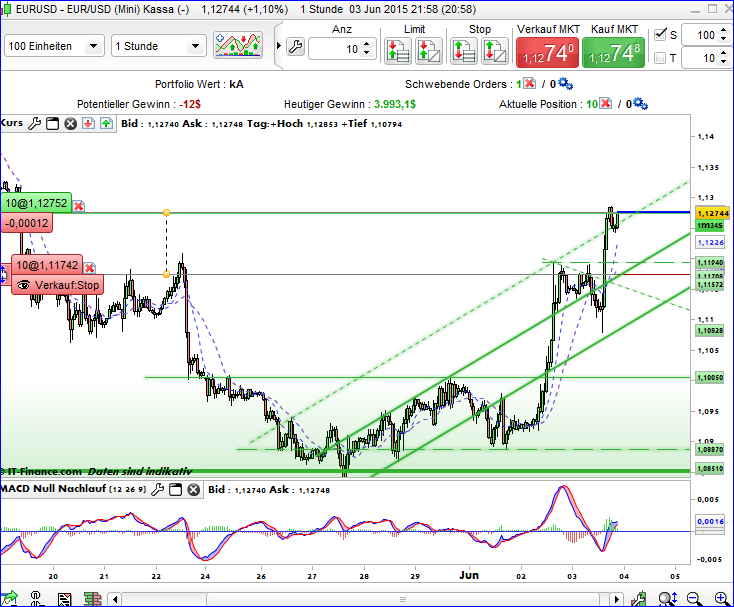Click the MACD value label 0,0016
The height and width of the screenshot is (607, 734).
pyautogui.click(x=710, y=521)
